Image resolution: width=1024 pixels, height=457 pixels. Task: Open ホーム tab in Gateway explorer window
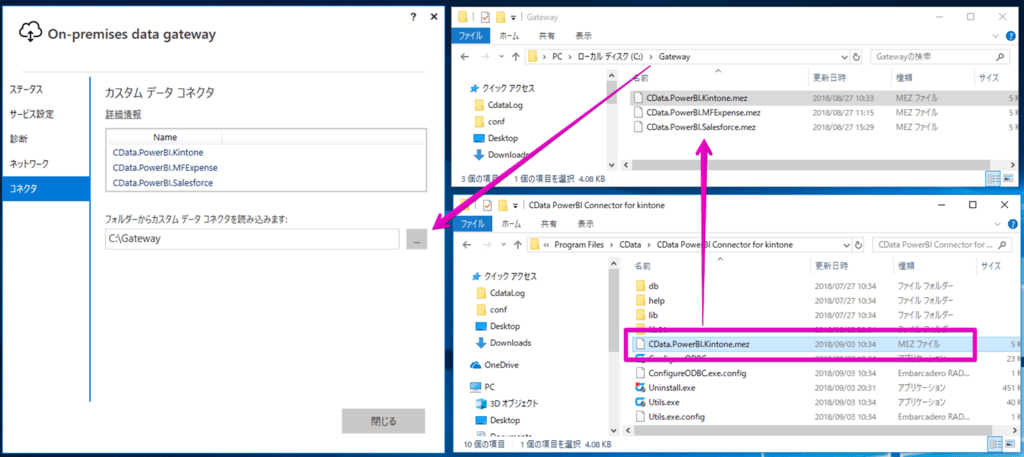(x=509, y=35)
